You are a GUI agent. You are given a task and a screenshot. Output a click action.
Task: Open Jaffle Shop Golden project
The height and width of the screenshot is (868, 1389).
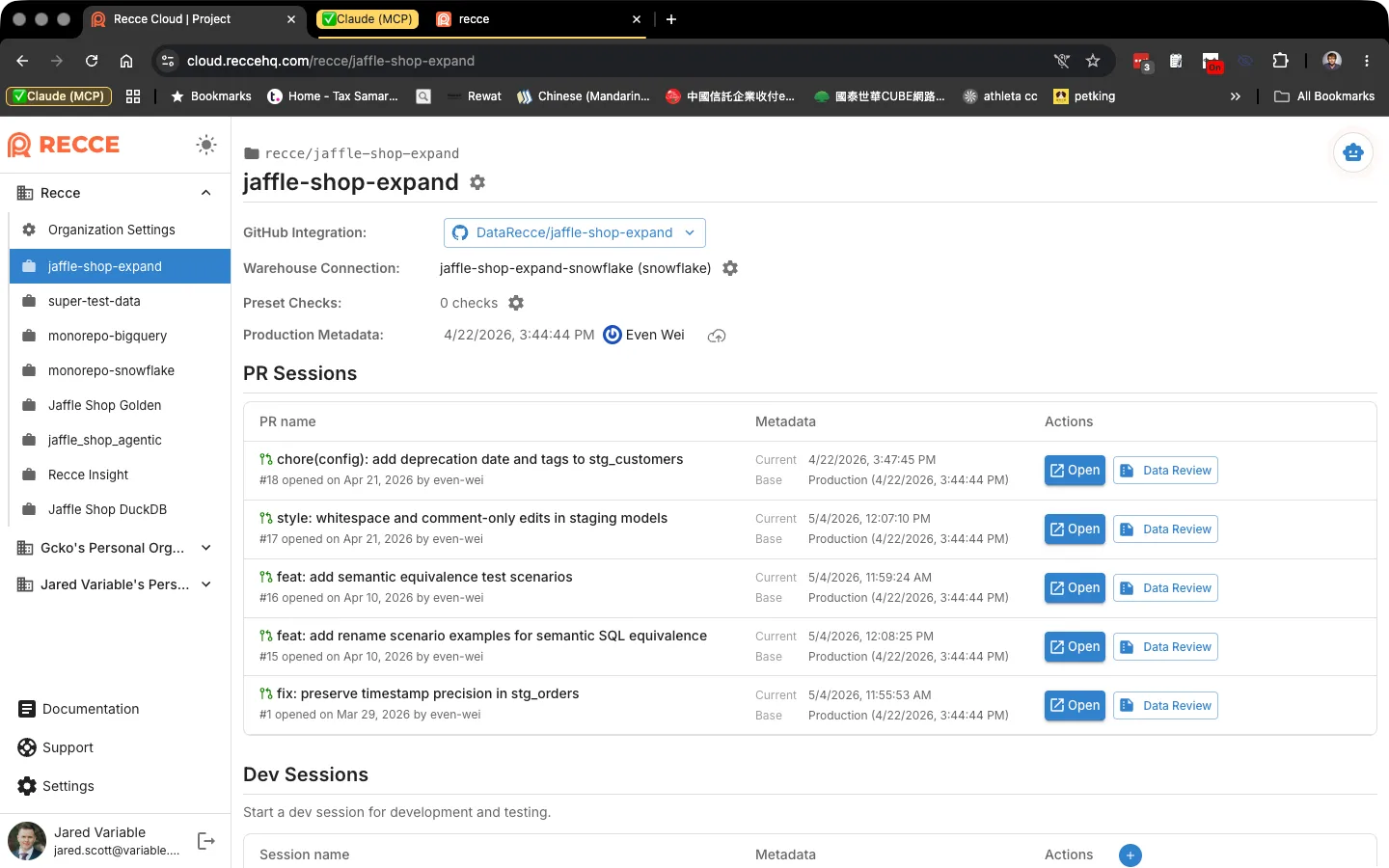pyautogui.click(x=120, y=405)
